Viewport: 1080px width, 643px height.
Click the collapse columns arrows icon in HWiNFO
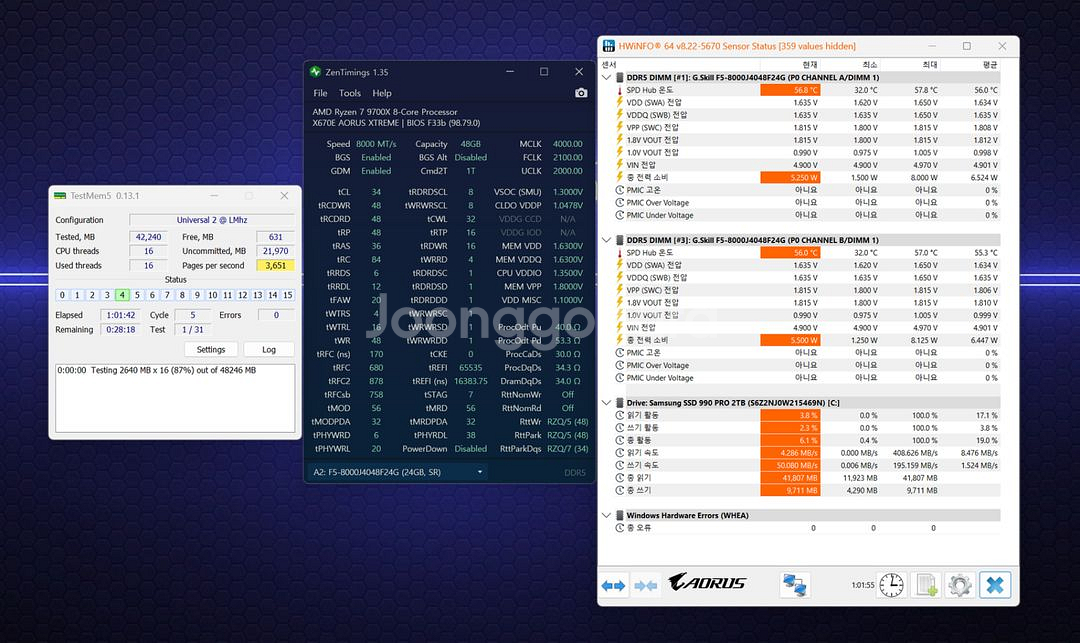(647, 584)
